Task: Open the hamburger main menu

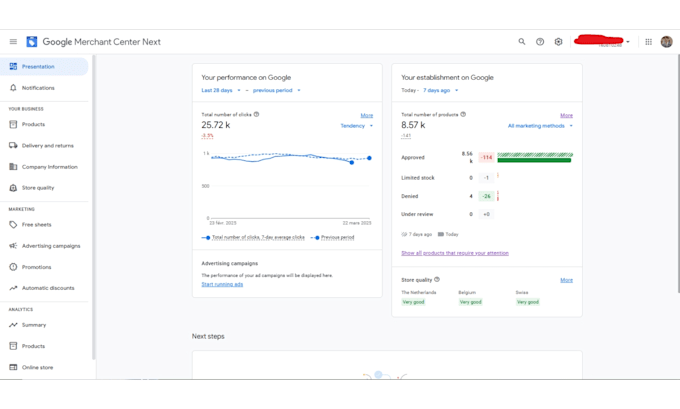Action: pos(13,42)
